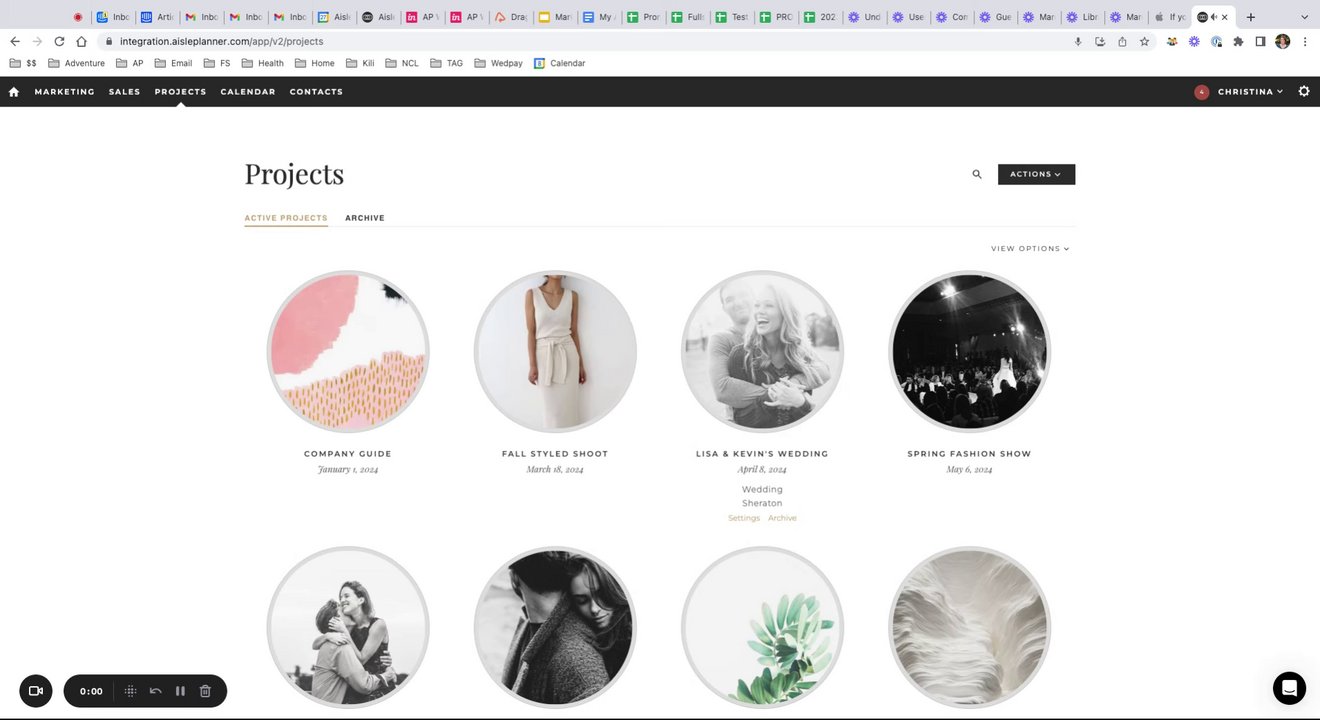Open the Email bookmarks folder

(x=173, y=63)
